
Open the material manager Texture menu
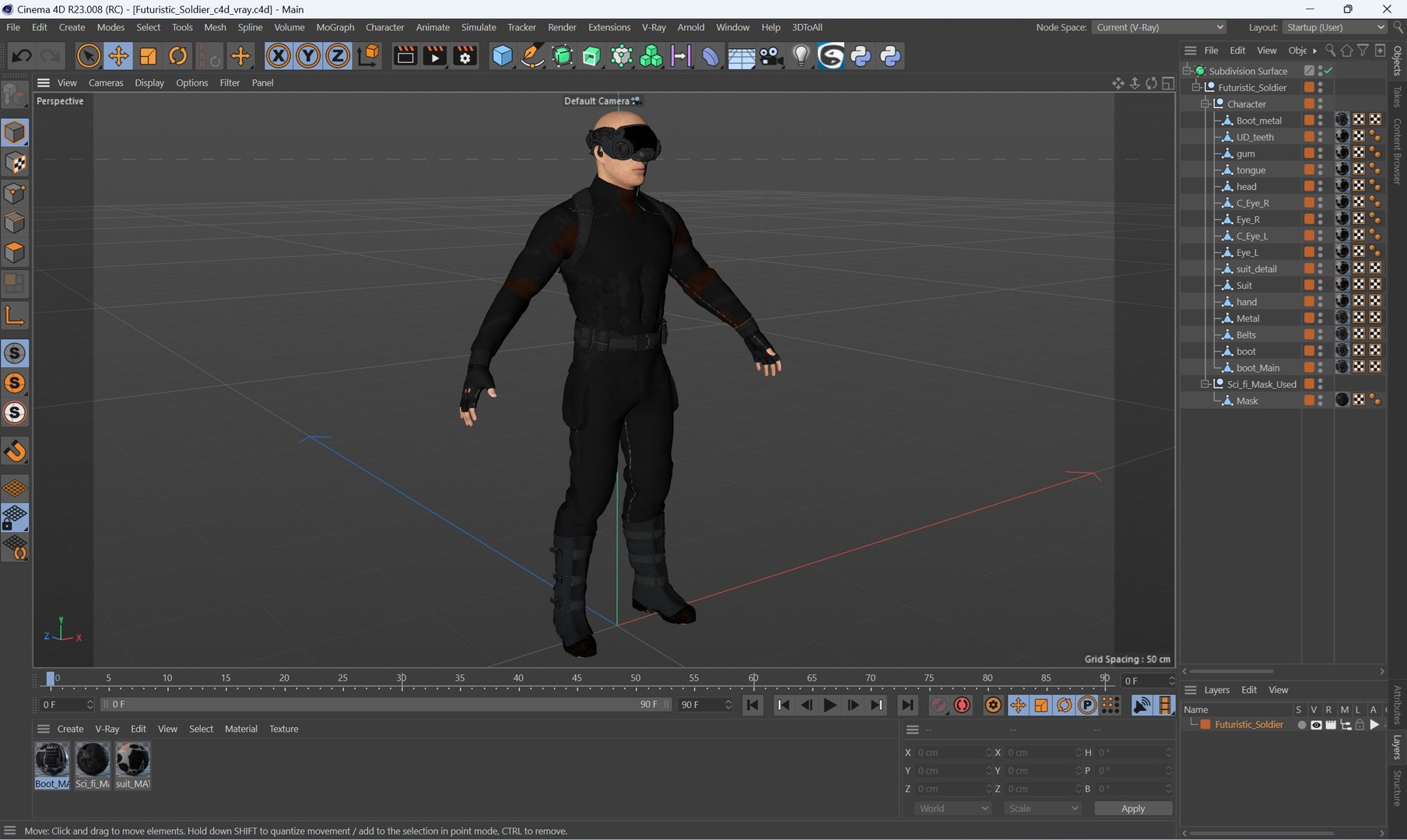[283, 730]
